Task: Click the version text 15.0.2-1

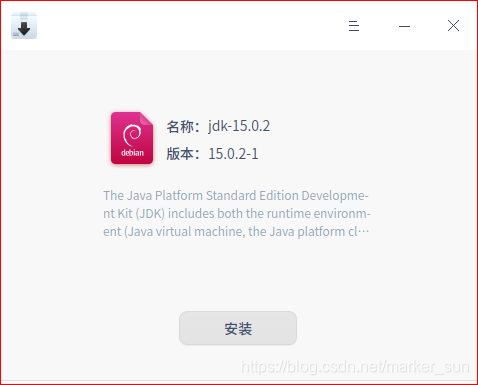Action: point(233,154)
